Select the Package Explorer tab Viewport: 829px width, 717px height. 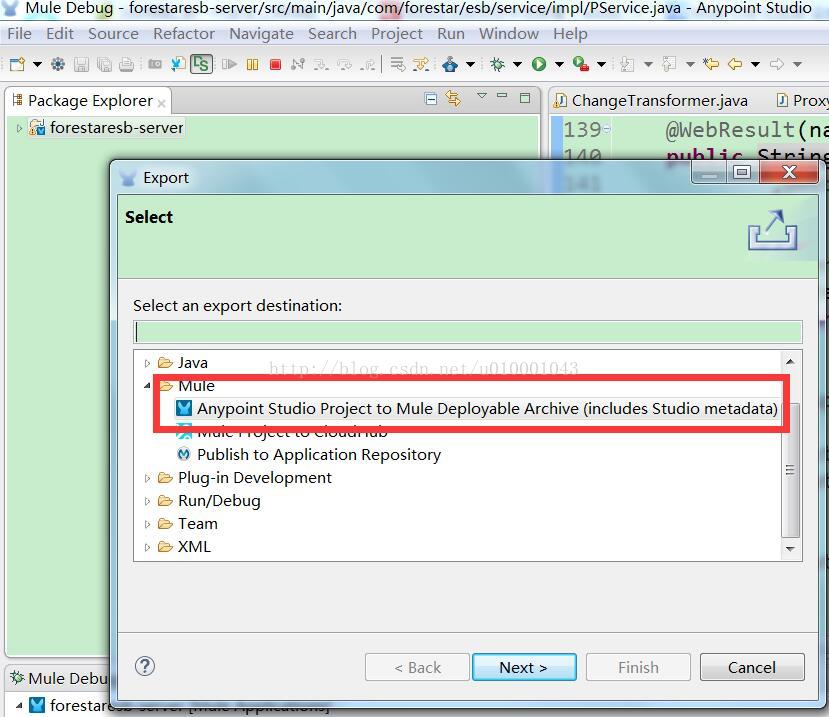tap(90, 100)
